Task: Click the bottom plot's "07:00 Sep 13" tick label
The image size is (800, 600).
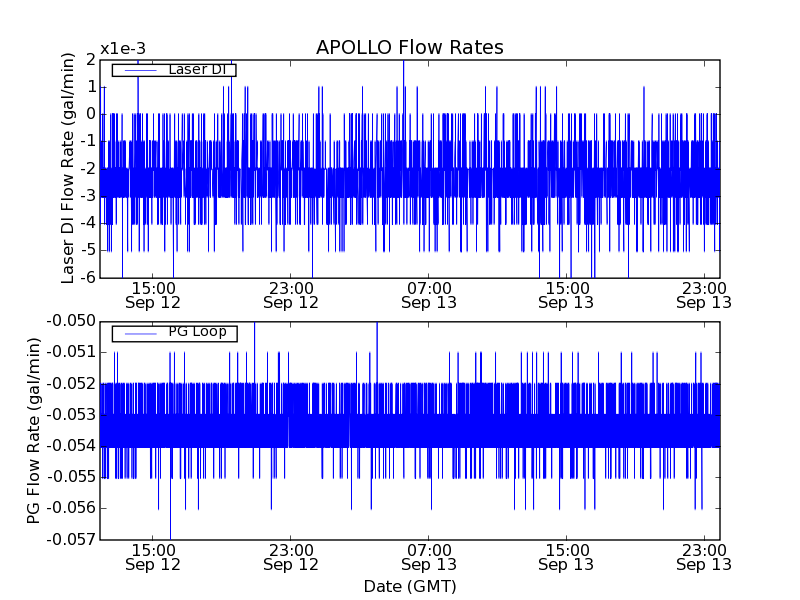Action: (x=429, y=556)
